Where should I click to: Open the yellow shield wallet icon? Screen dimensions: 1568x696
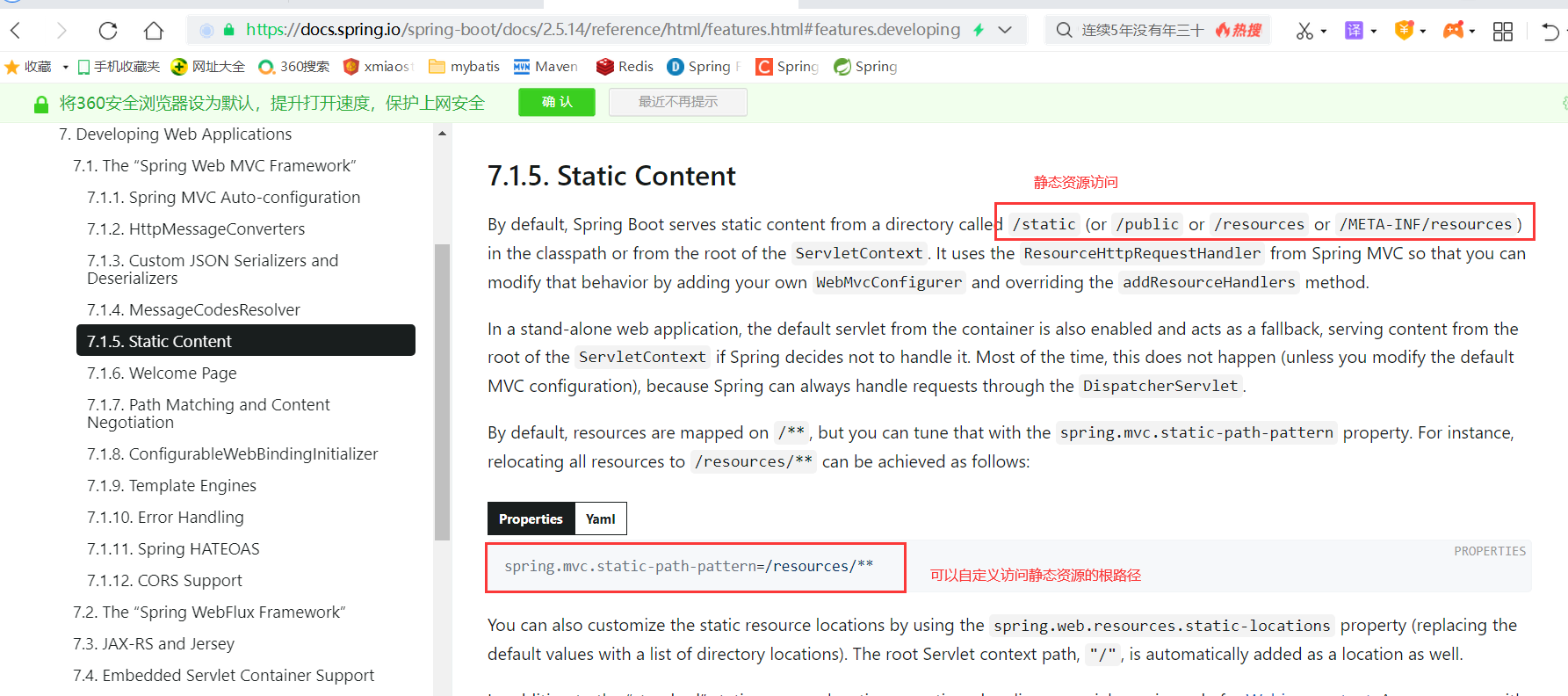click(1404, 30)
